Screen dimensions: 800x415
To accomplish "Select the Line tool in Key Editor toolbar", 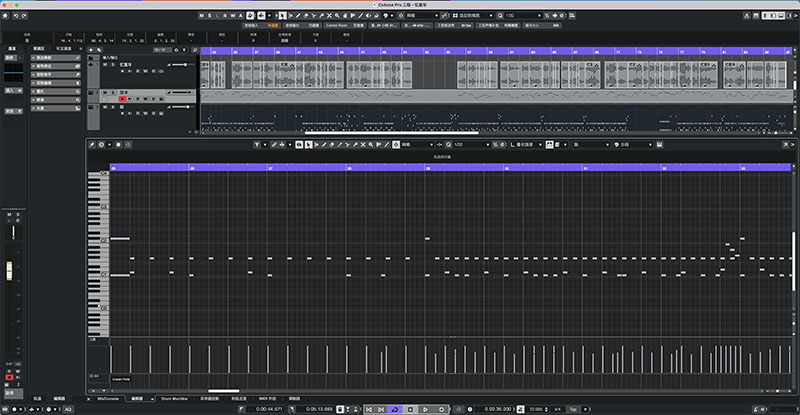I will point(387,145).
